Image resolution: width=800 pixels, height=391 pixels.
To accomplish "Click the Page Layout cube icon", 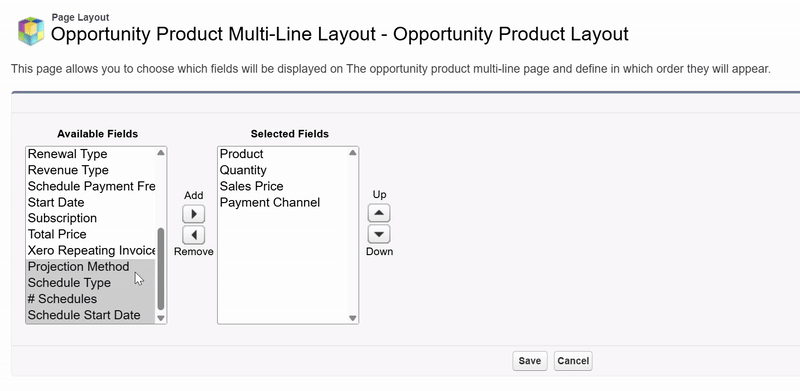I will 31,31.
